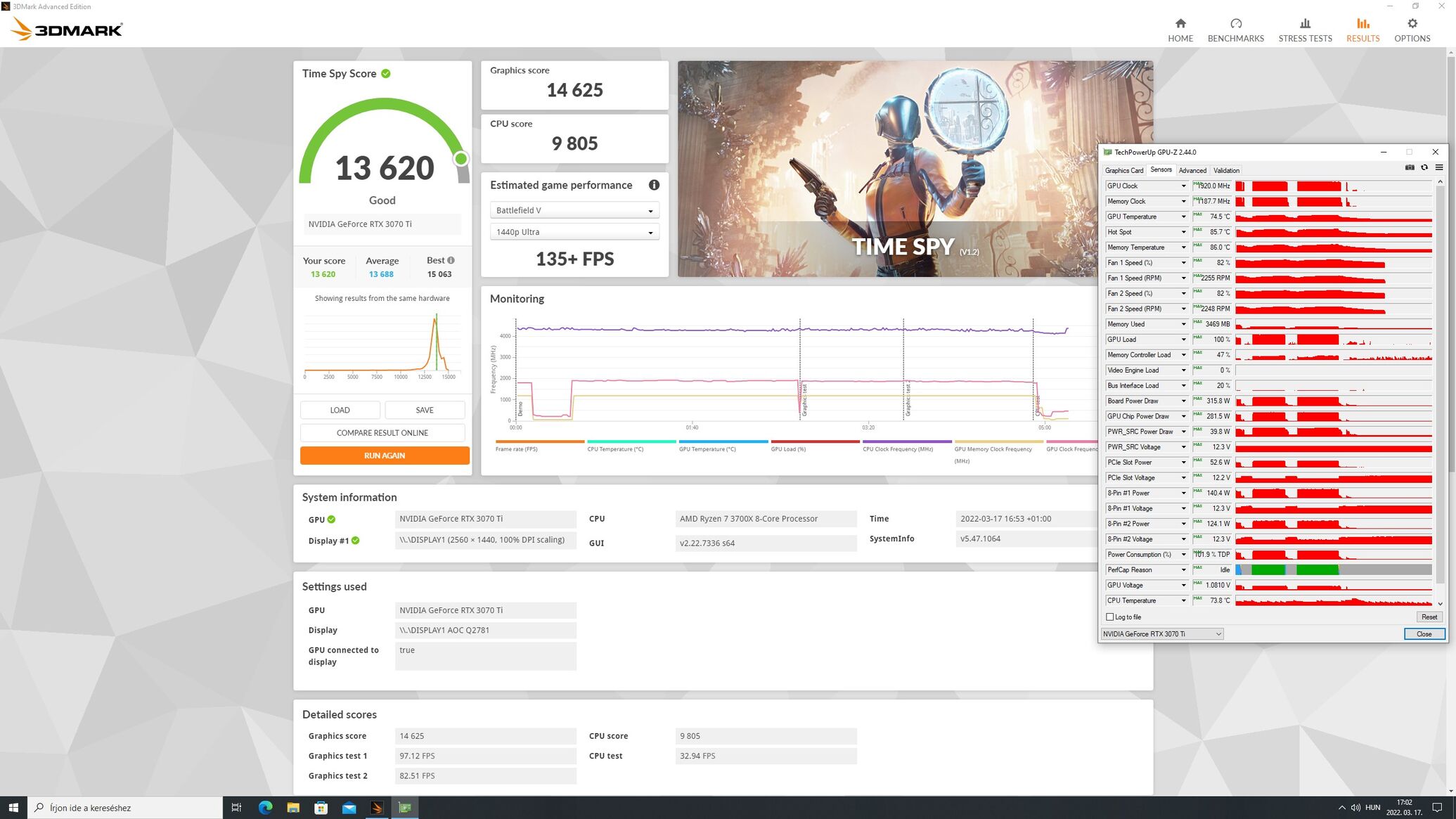Go to the Benchmarks section
Viewport: 1456px width, 819px height.
[1235, 30]
